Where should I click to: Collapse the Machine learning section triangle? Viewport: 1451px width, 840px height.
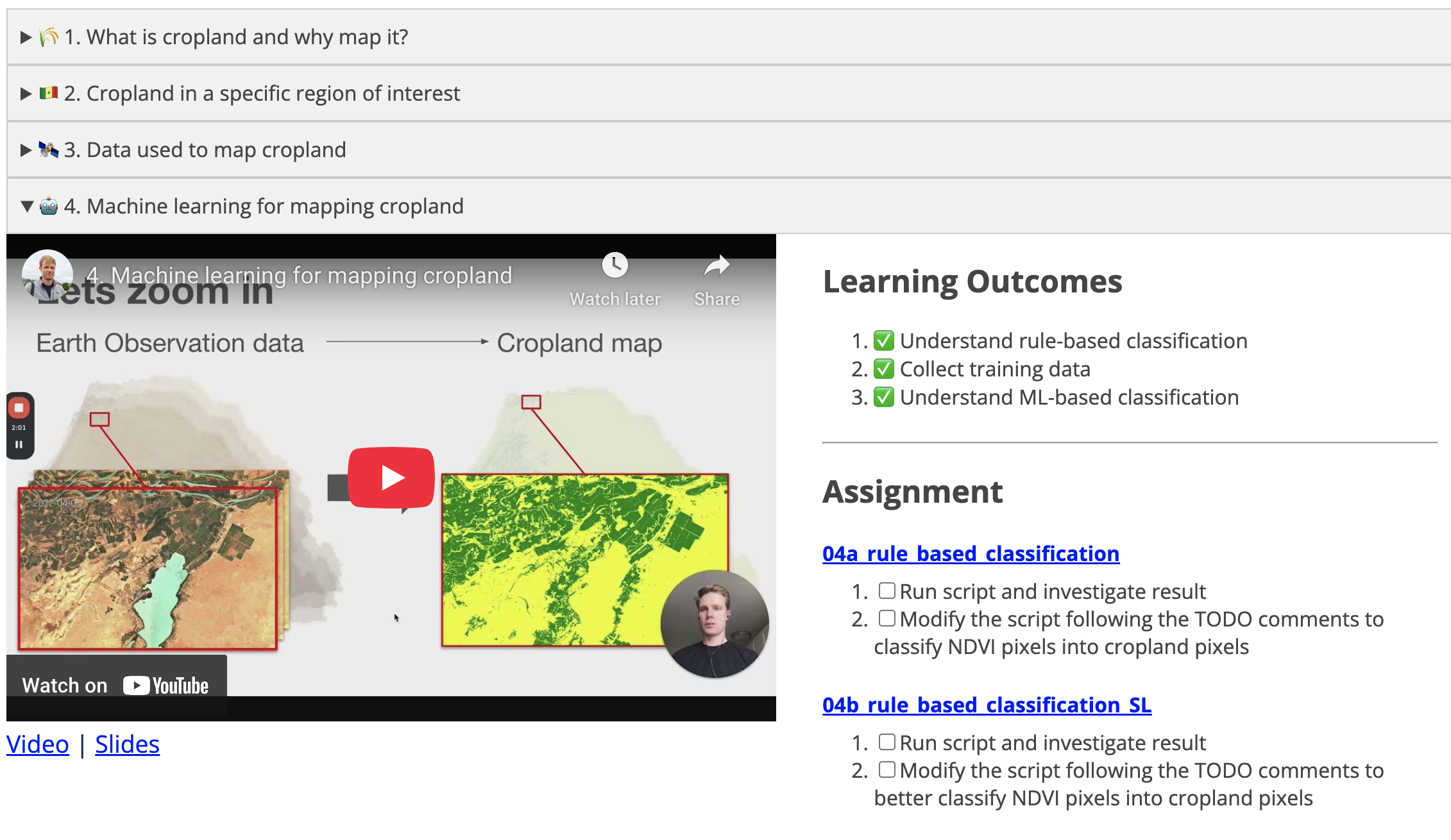[x=26, y=206]
